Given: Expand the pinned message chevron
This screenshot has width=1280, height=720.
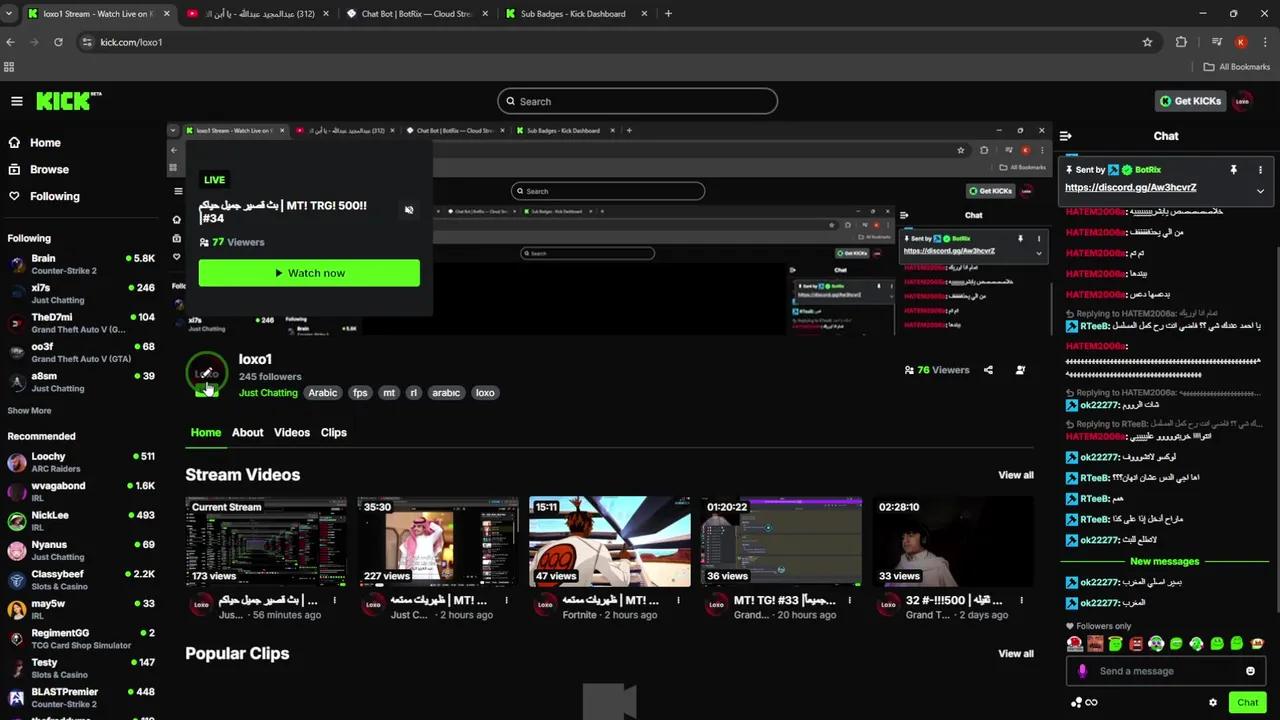Looking at the screenshot, I should [x=1260, y=190].
